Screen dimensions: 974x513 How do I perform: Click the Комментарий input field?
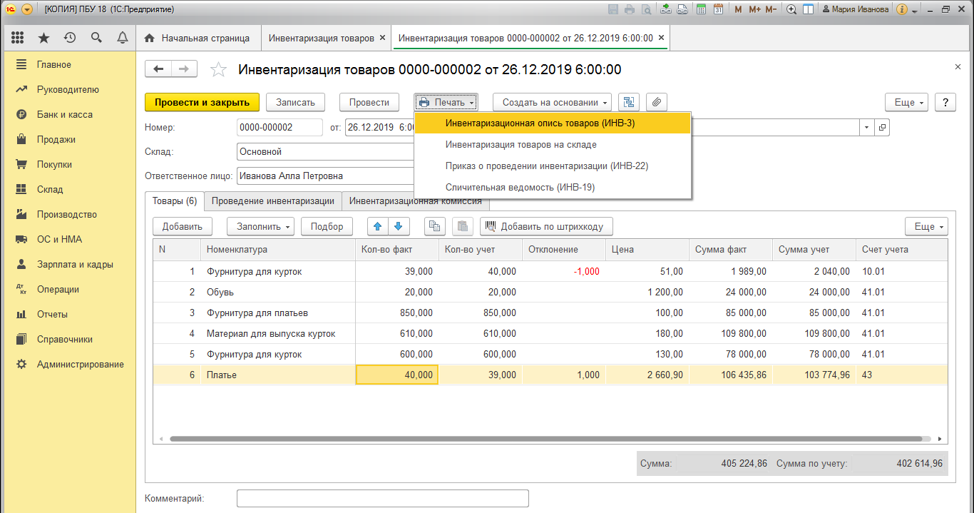382,498
